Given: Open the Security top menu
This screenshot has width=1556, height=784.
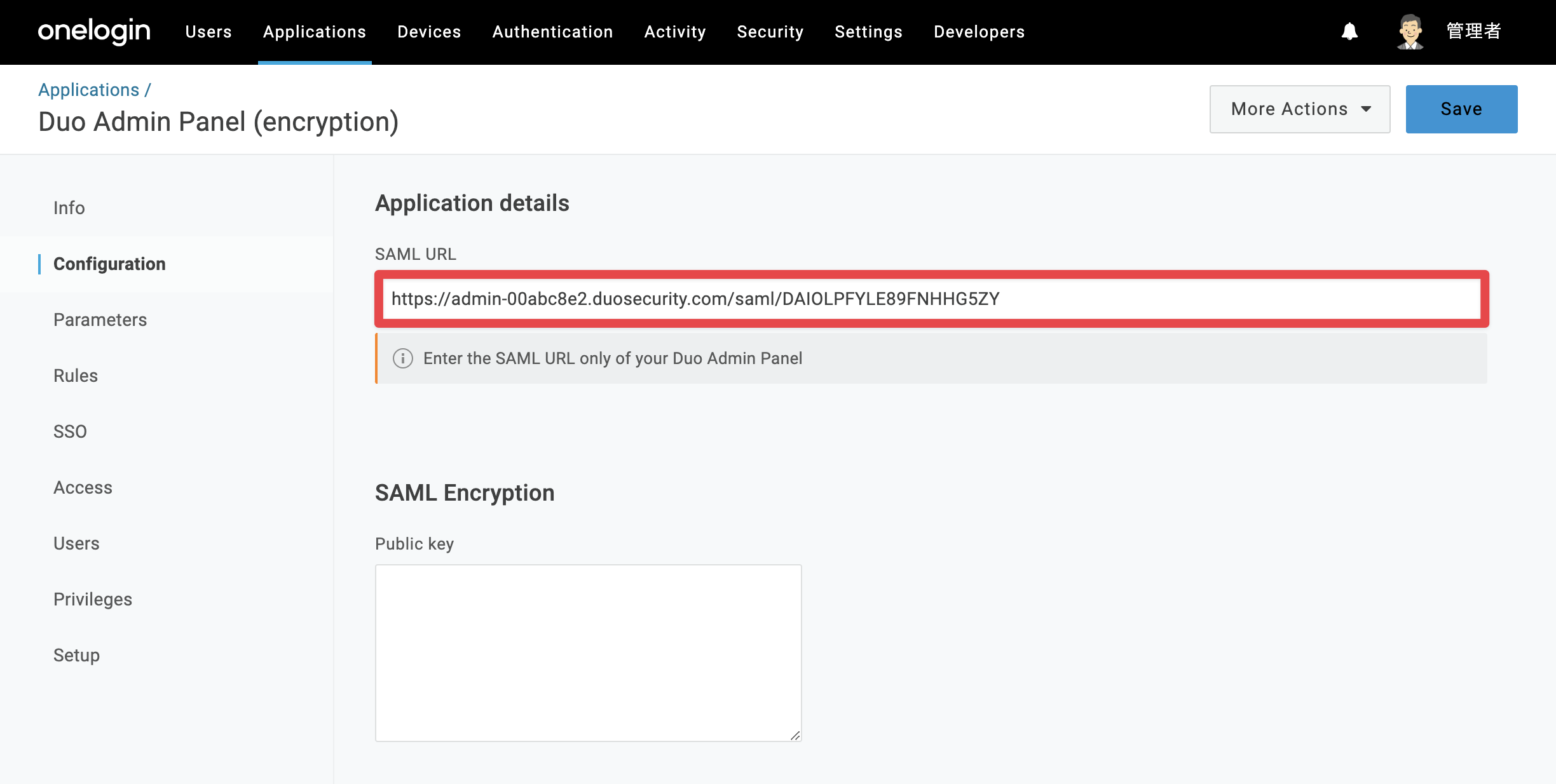Looking at the screenshot, I should [770, 32].
